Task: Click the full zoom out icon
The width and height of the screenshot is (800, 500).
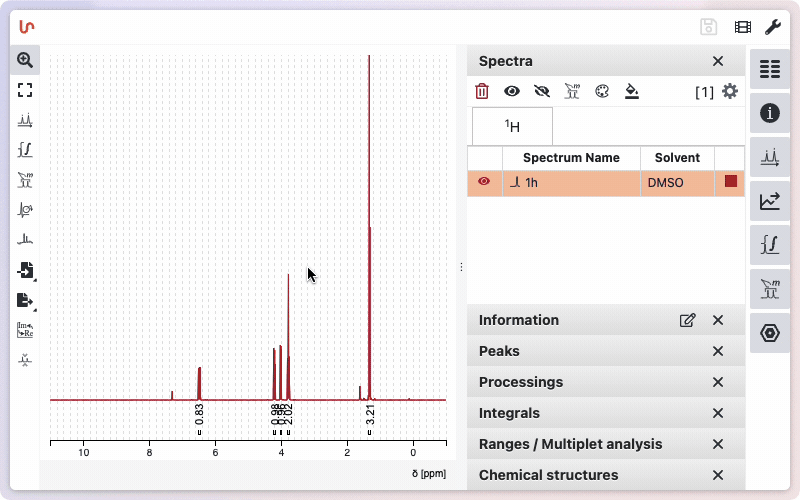Action: point(25,90)
